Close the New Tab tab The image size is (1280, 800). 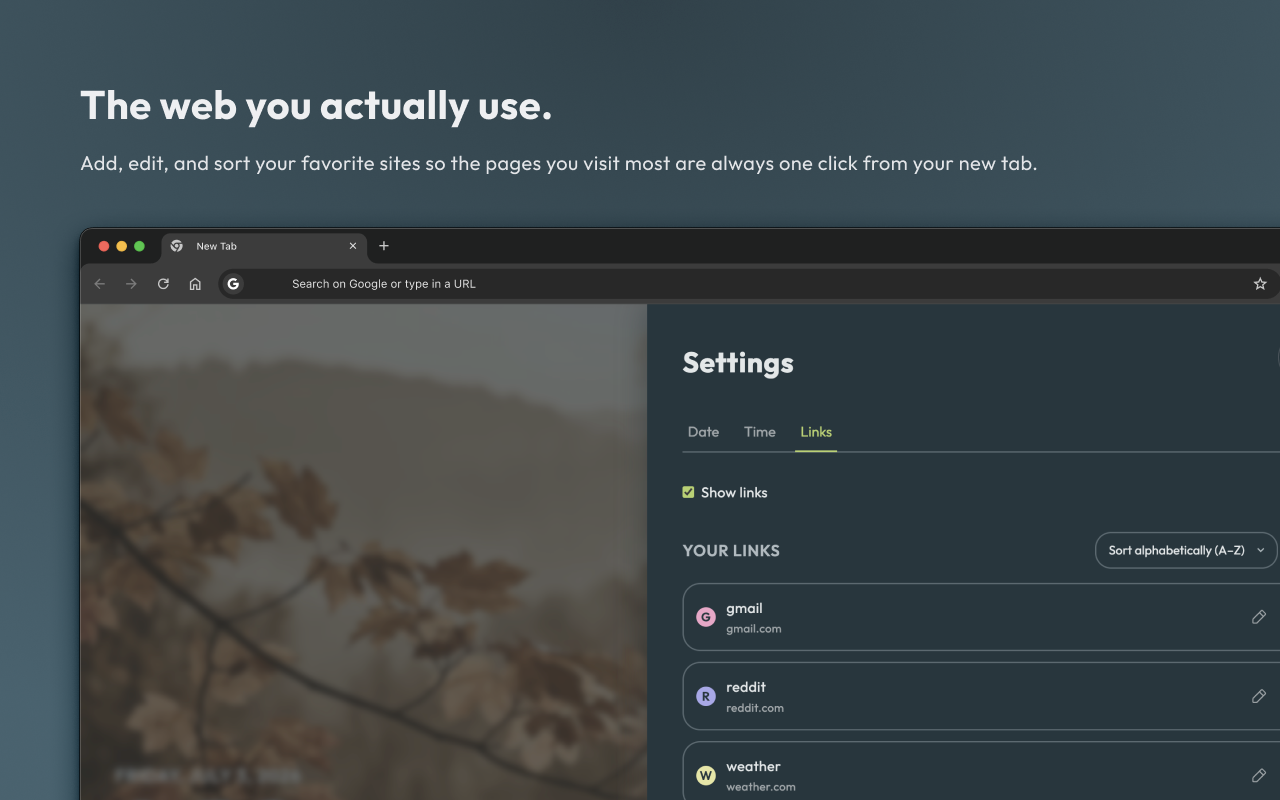pos(352,246)
